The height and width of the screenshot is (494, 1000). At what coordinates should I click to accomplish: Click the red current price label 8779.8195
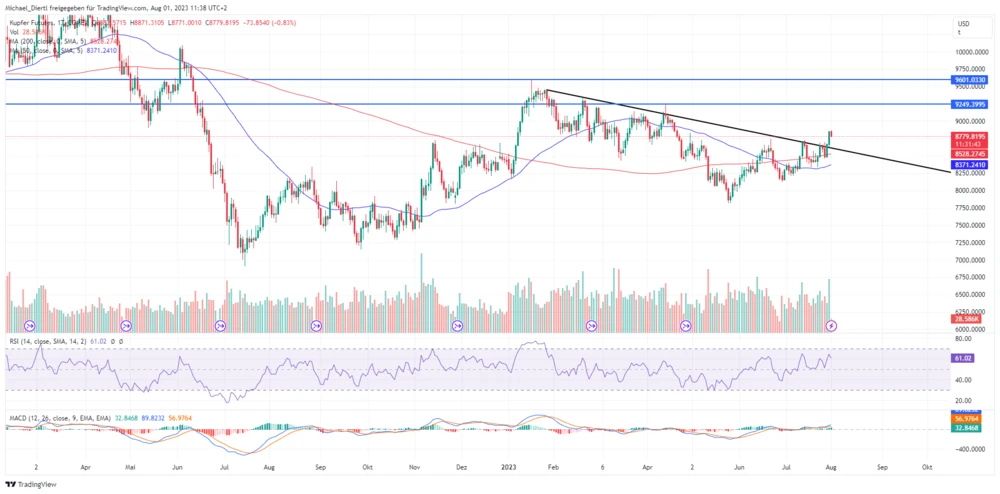pos(969,136)
